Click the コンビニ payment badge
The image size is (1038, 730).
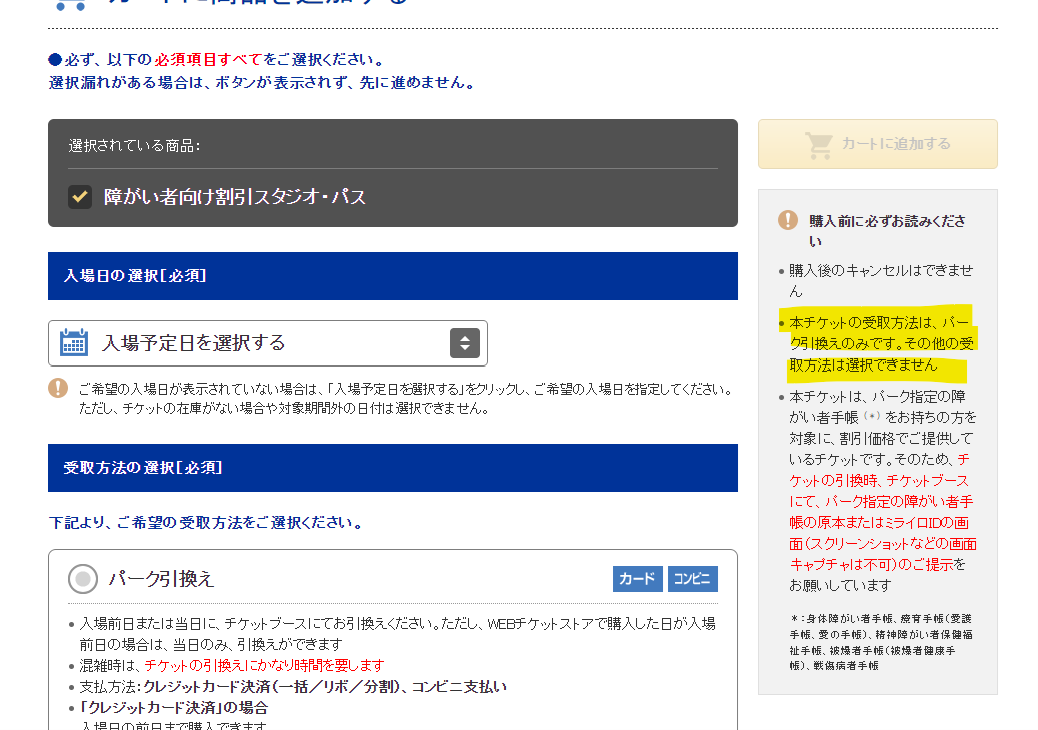click(x=692, y=579)
